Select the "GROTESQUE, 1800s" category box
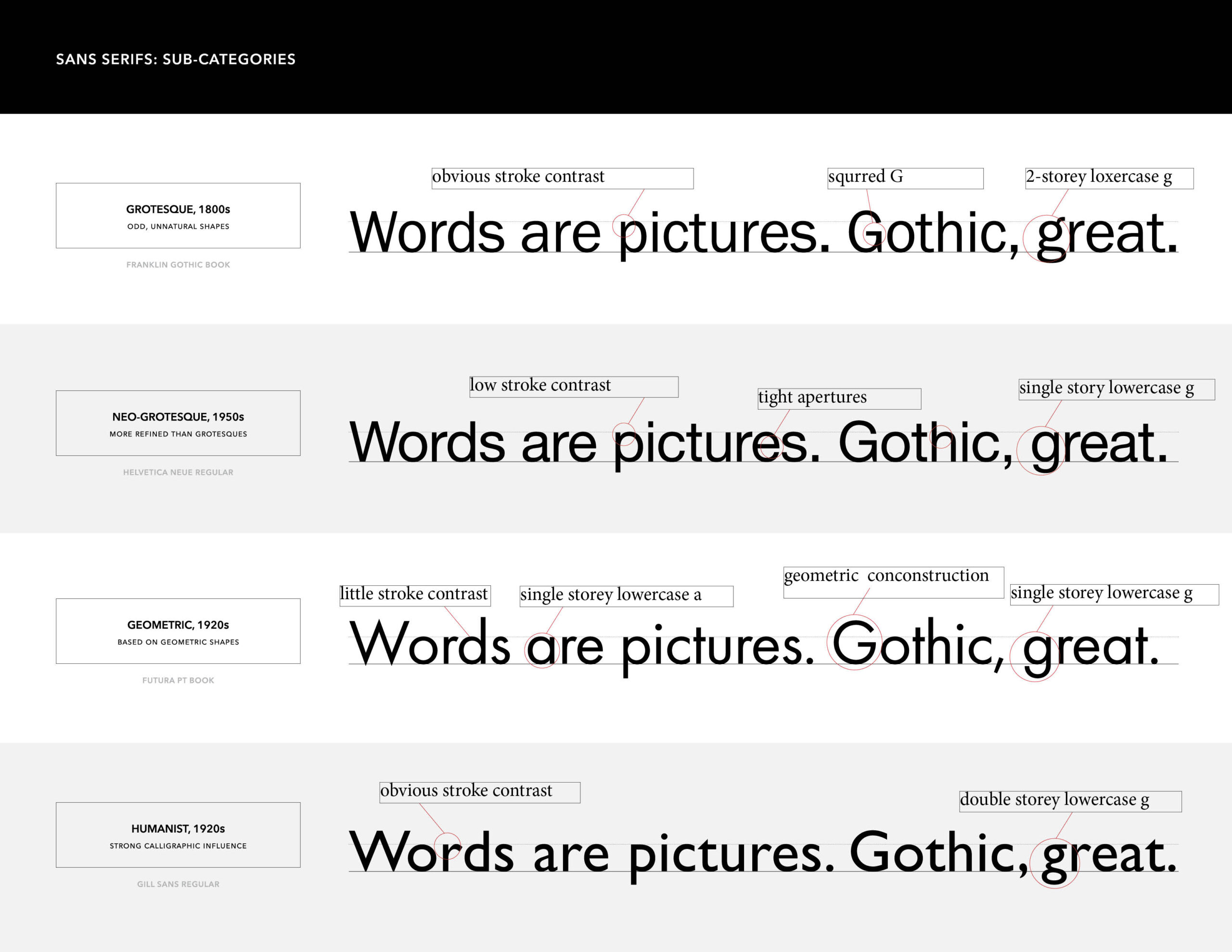 [x=178, y=216]
